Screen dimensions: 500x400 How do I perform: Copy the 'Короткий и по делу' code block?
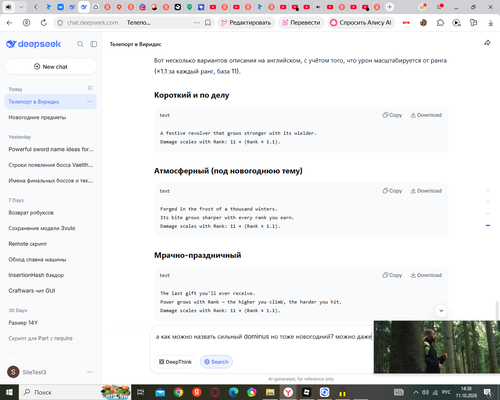pyautogui.click(x=392, y=115)
